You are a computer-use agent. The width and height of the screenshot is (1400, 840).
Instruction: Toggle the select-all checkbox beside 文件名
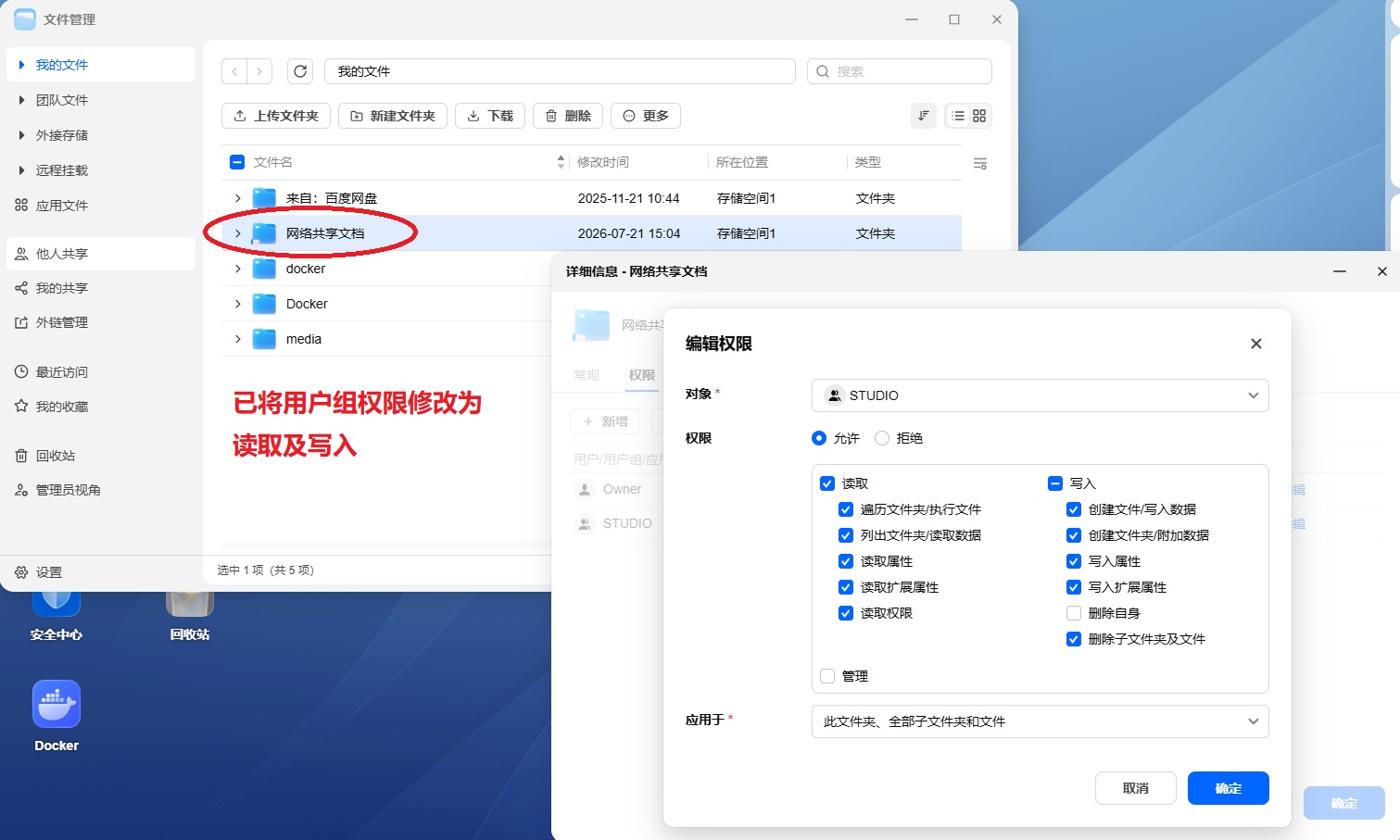point(237,162)
